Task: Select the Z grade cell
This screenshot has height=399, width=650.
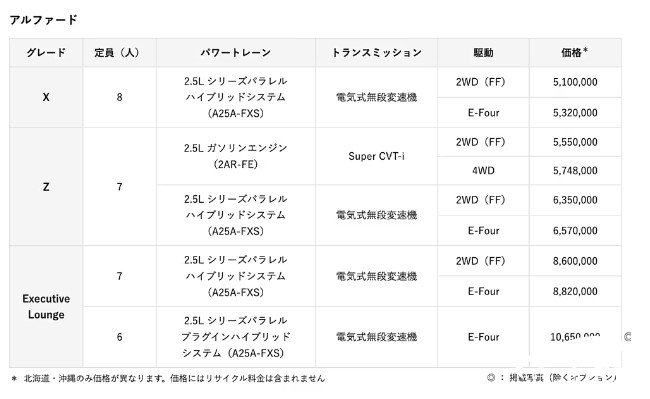Action: point(46,186)
